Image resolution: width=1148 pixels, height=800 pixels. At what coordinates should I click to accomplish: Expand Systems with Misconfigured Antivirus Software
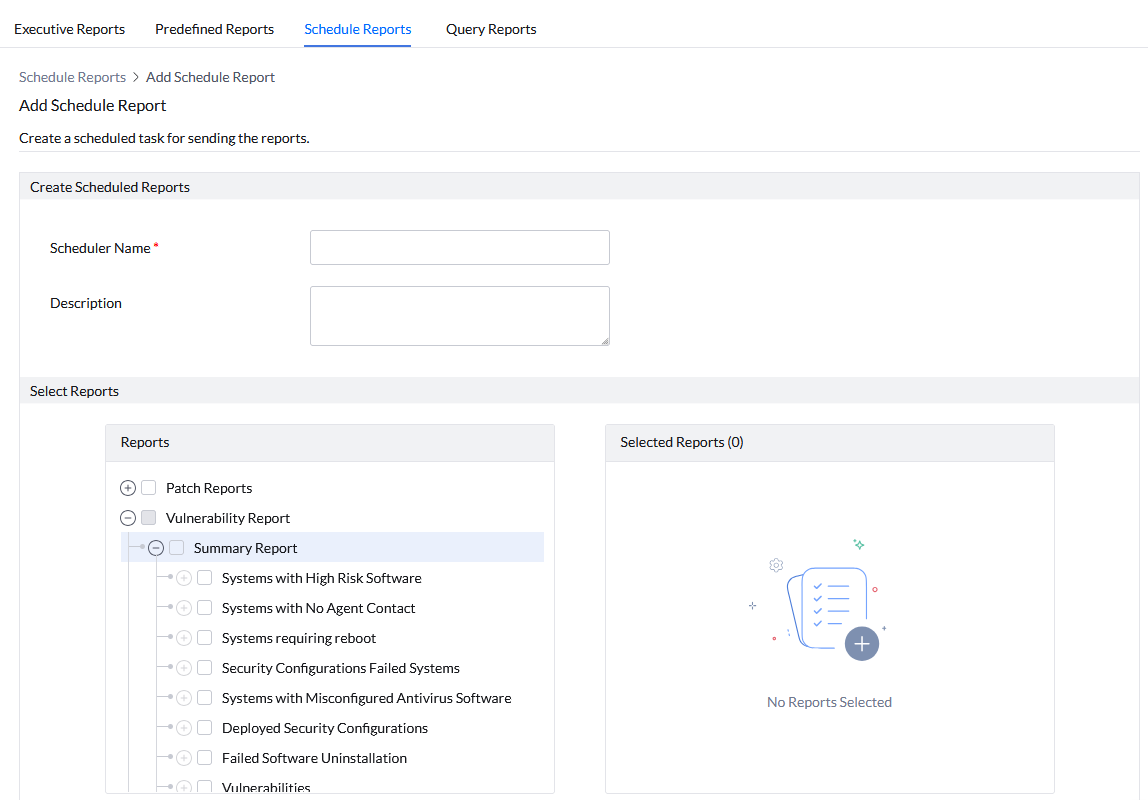click(x=183, y=697)
